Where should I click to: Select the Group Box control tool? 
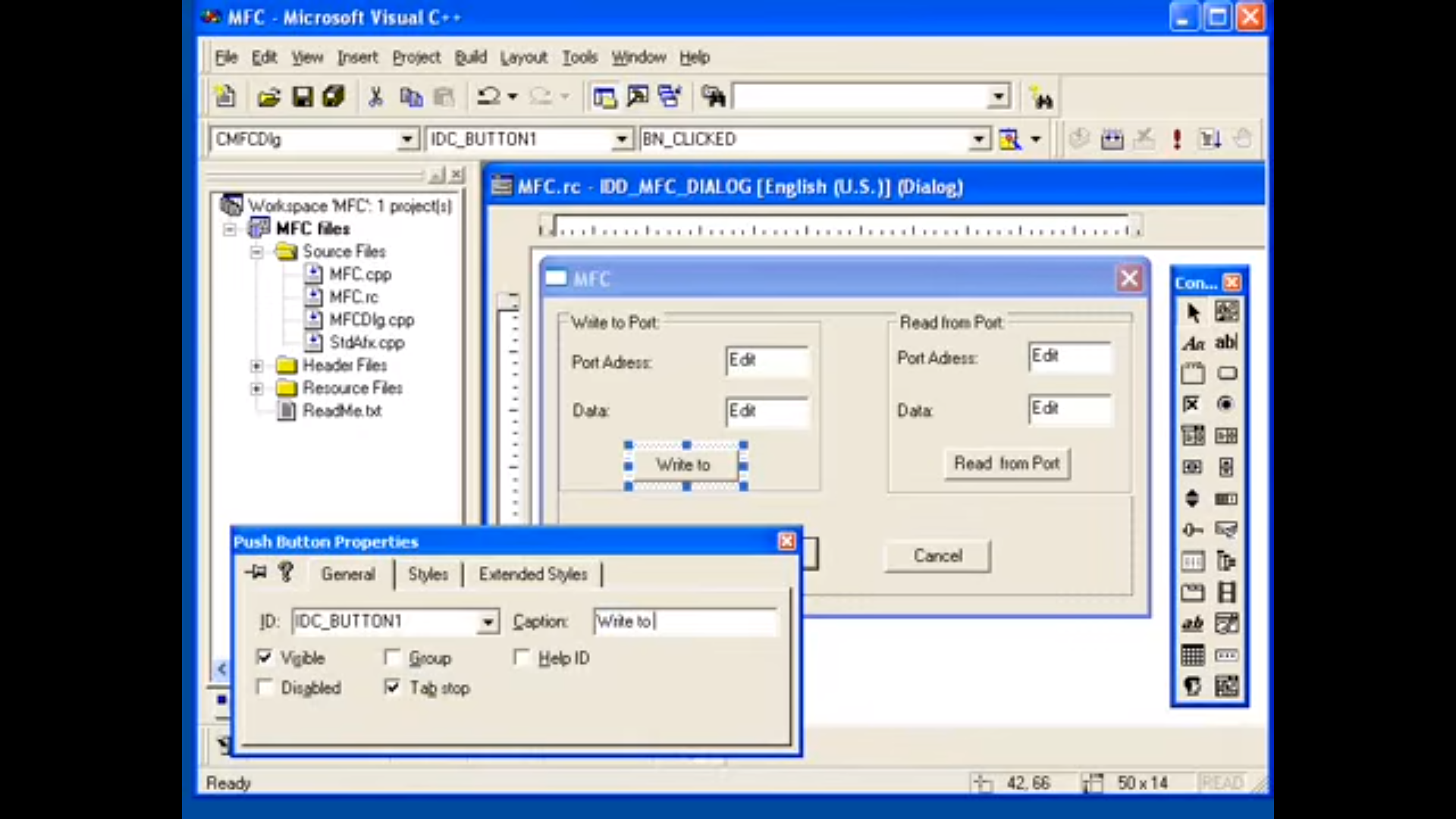tap(1193, 374)
